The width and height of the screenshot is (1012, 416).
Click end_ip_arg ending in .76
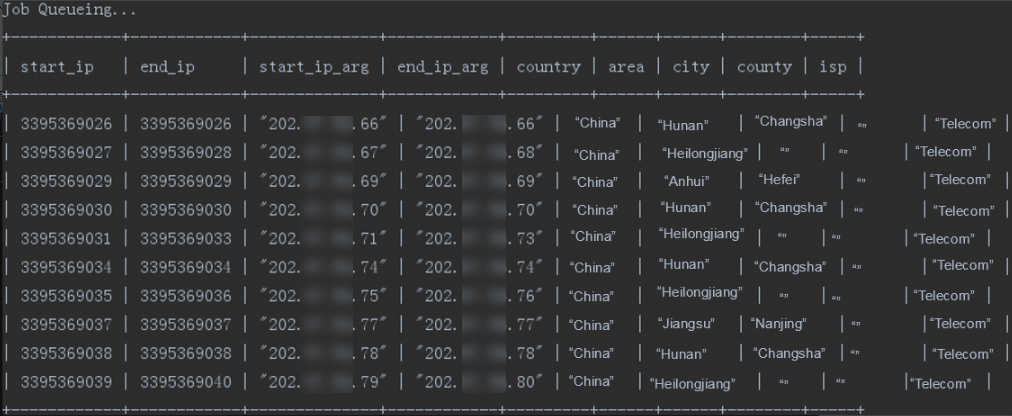pyautogui.click(x=479, y=296)
